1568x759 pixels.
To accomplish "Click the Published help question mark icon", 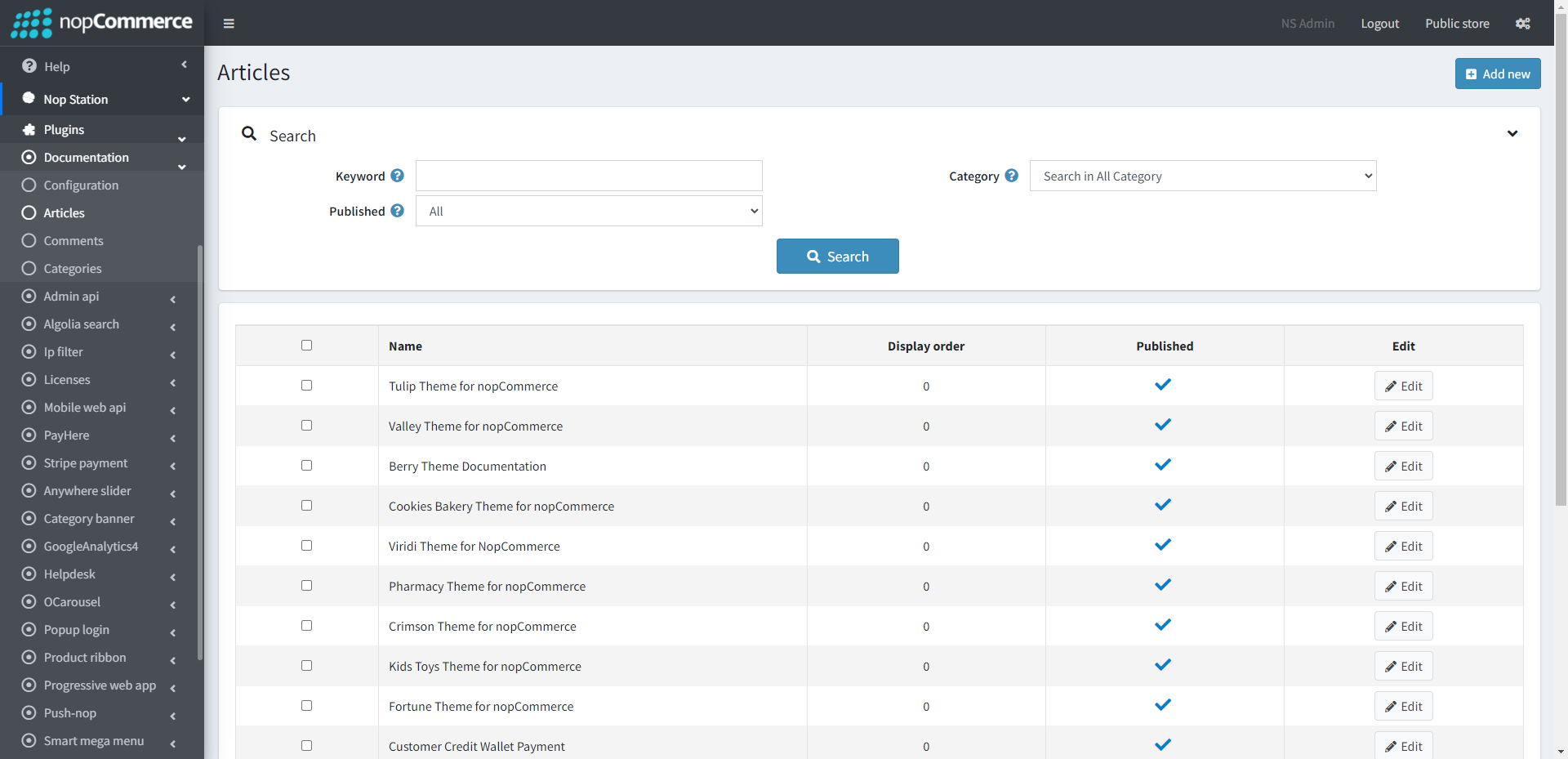I will [398, 211].
